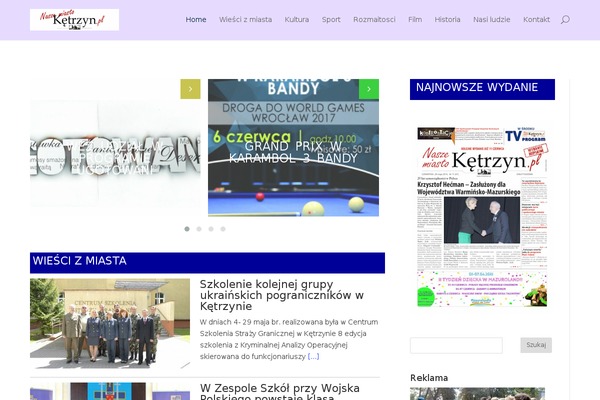Screen dimensions: 600x400
Task: Select the third slider pagination dot
Action: (x=211, y=229)
